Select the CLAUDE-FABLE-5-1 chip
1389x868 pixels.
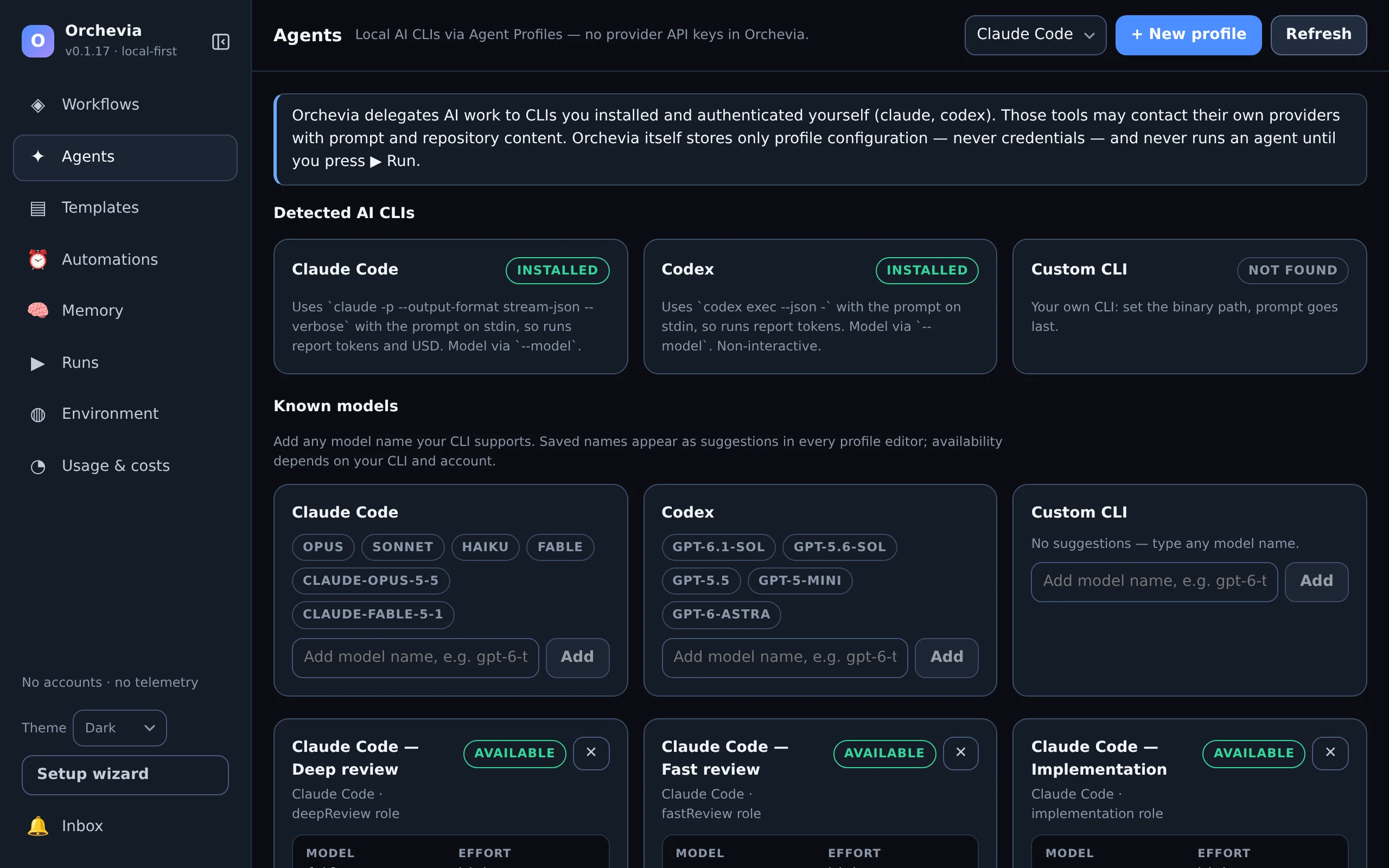pos(373,615)
